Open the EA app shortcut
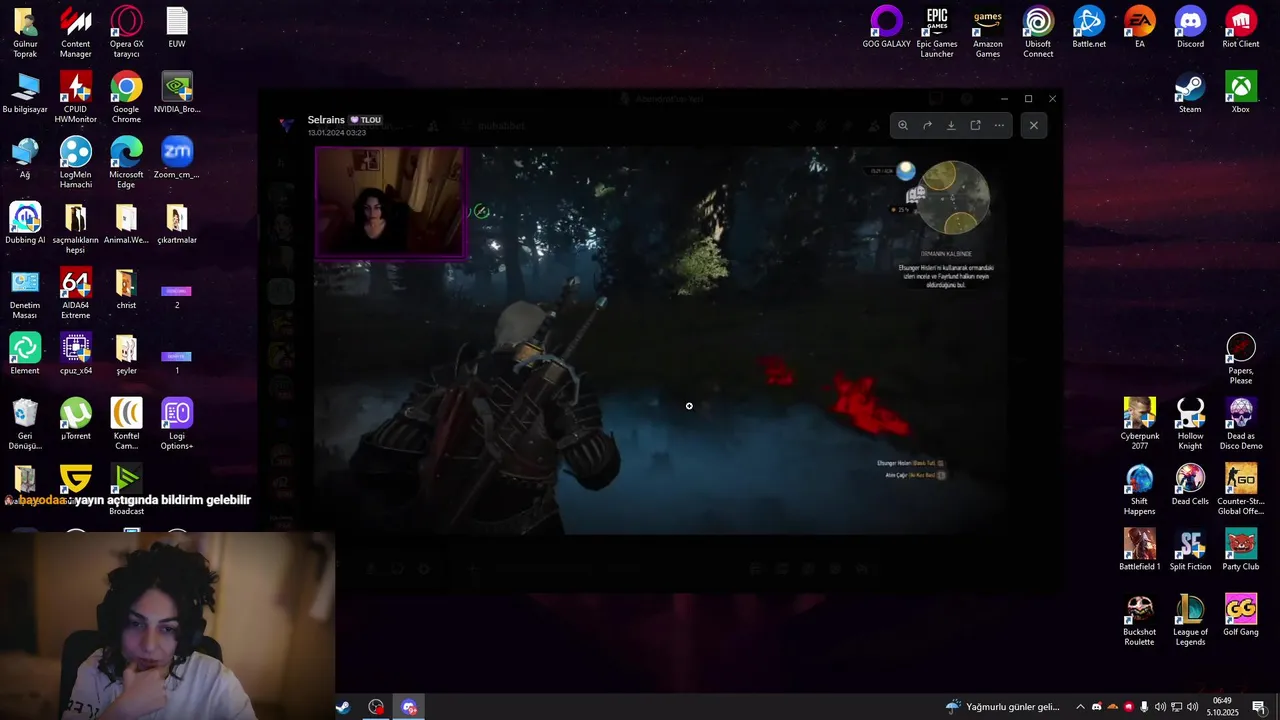The width and height of the screenshot is (1280, 720). coord(1139,28)
